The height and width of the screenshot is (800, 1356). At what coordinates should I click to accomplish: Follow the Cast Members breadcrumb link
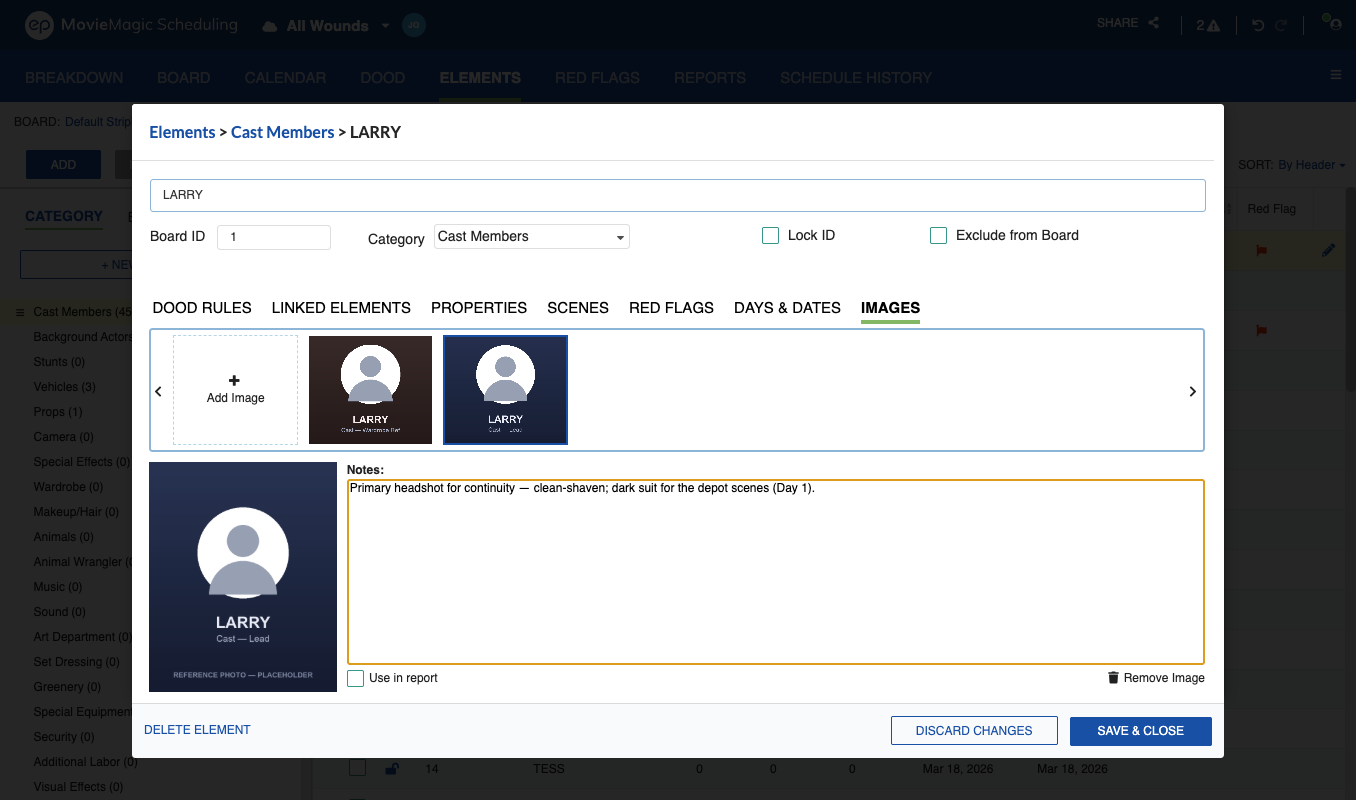(x=283, y=132)
